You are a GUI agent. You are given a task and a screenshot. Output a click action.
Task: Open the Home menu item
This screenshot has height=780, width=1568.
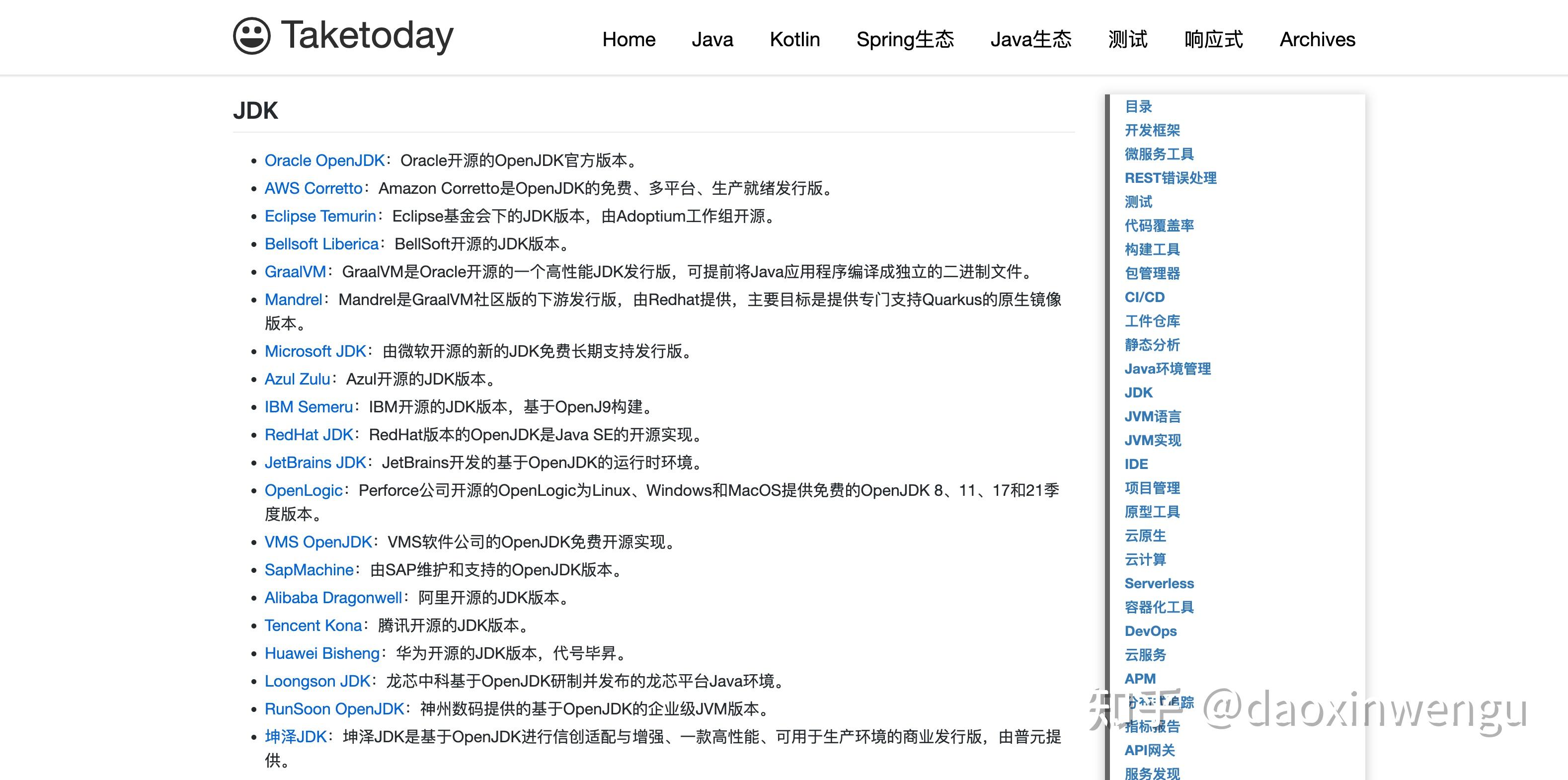(x=629, y=39)
